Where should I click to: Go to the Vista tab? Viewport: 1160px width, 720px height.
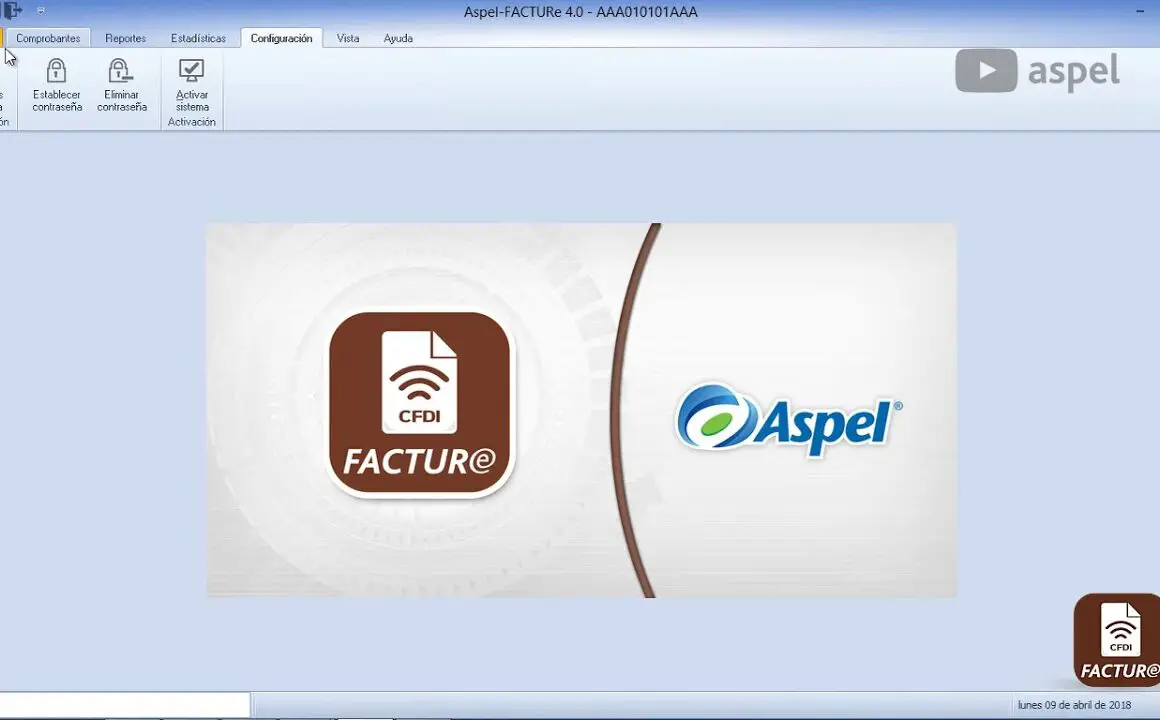click(x=348, y=38)
